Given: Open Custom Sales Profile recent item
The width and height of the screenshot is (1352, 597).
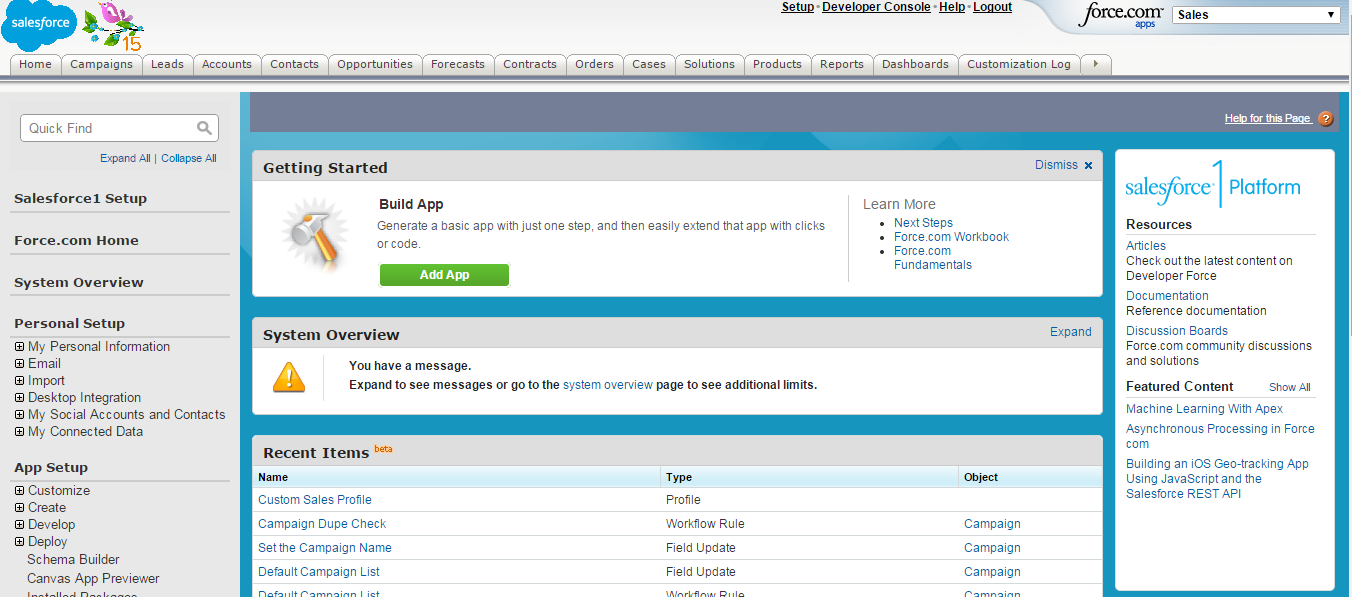Looking at the screenshot, I should click(315, 500).
